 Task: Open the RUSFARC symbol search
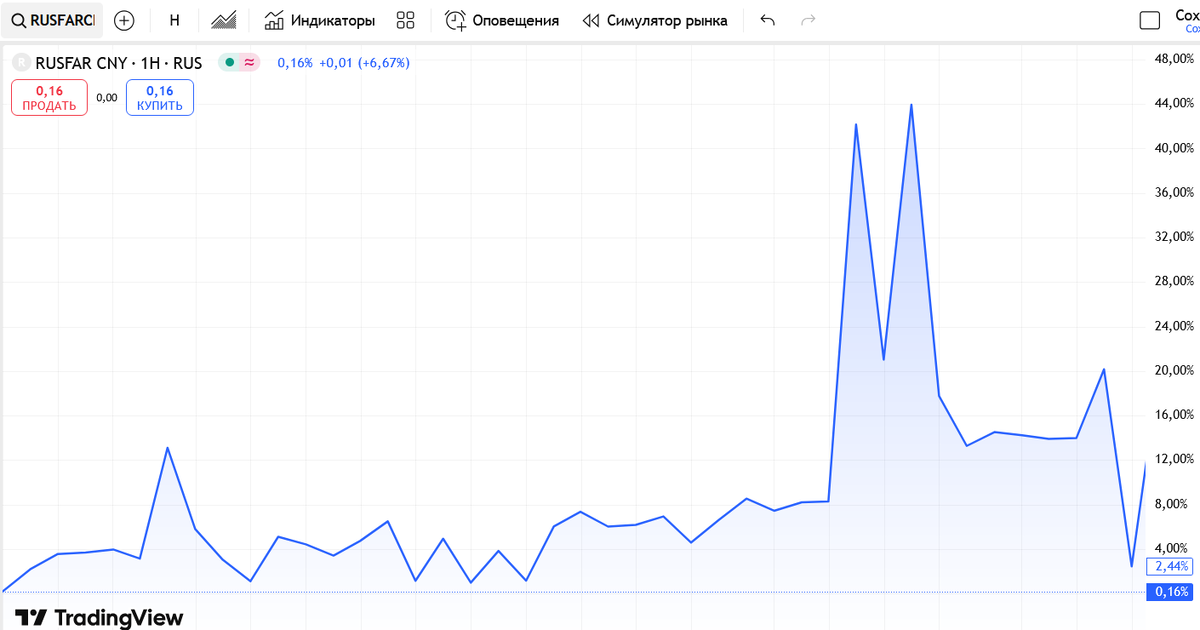52,20
